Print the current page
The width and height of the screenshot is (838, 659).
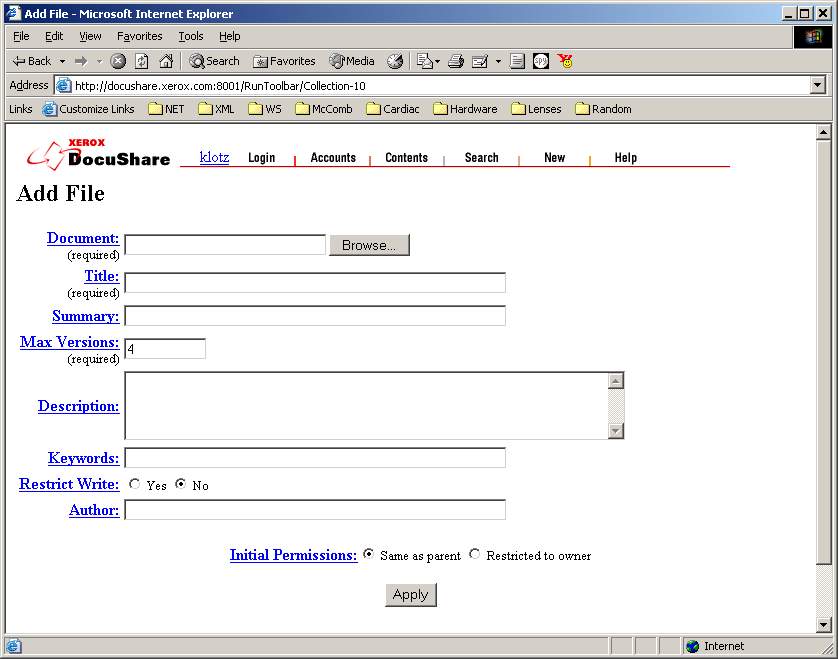tap(456, 61)
